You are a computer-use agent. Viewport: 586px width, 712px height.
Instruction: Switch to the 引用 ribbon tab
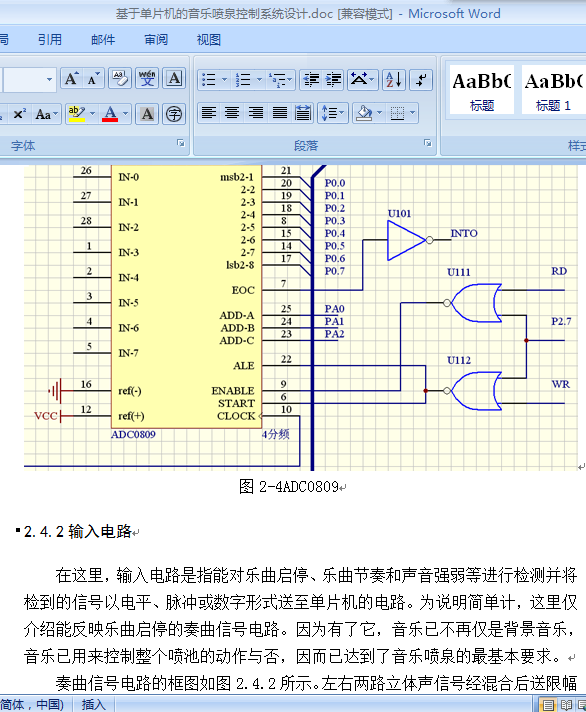(x=49, y=40)
